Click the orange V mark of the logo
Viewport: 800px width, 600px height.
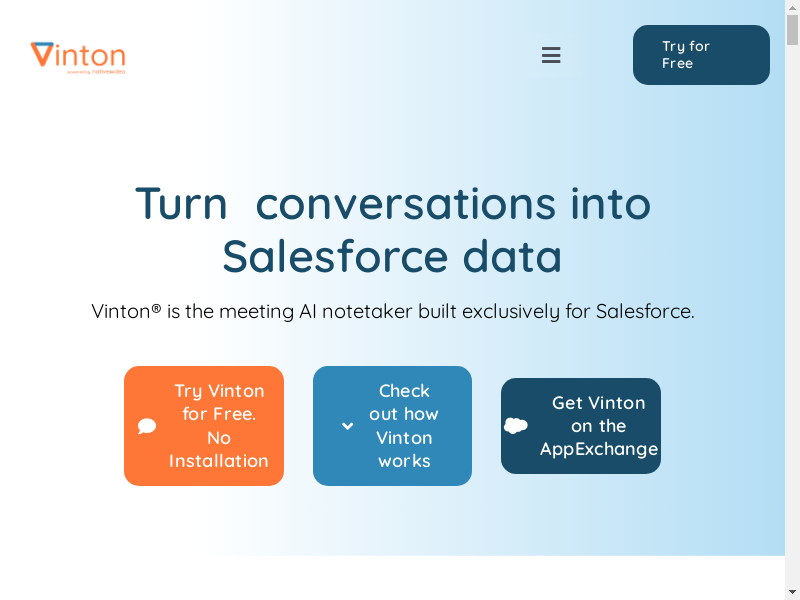tap(42, 55)
